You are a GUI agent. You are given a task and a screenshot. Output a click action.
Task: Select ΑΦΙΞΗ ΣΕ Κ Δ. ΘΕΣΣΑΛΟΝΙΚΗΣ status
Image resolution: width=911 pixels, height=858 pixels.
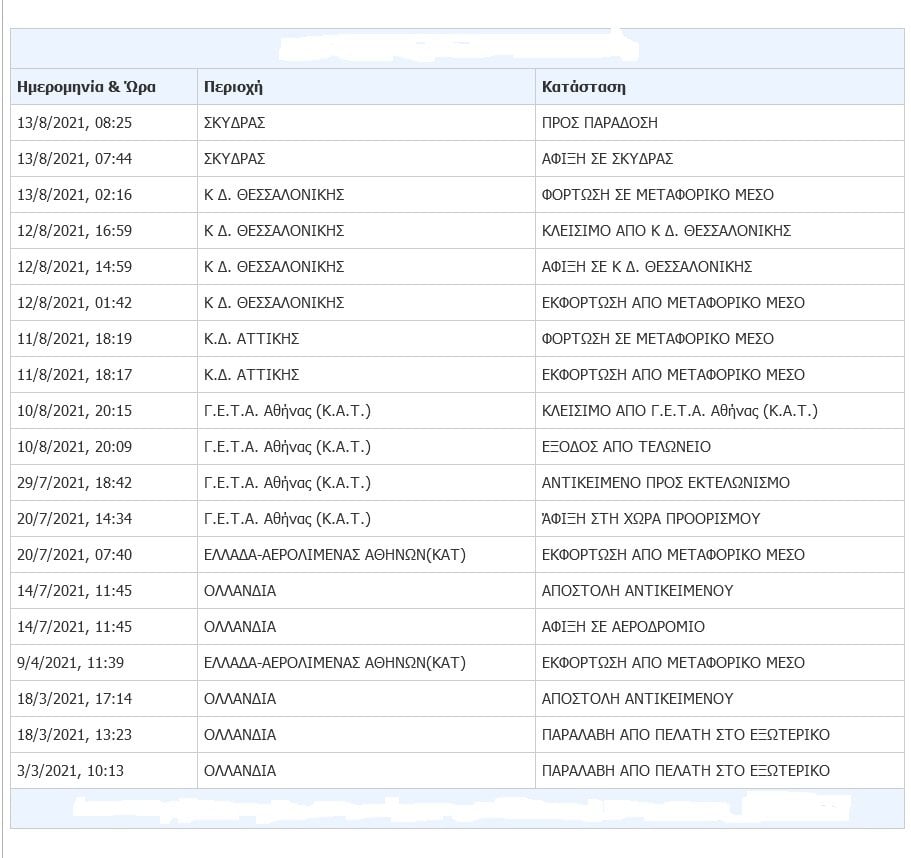pyautogui.click(x=647, y=267)
